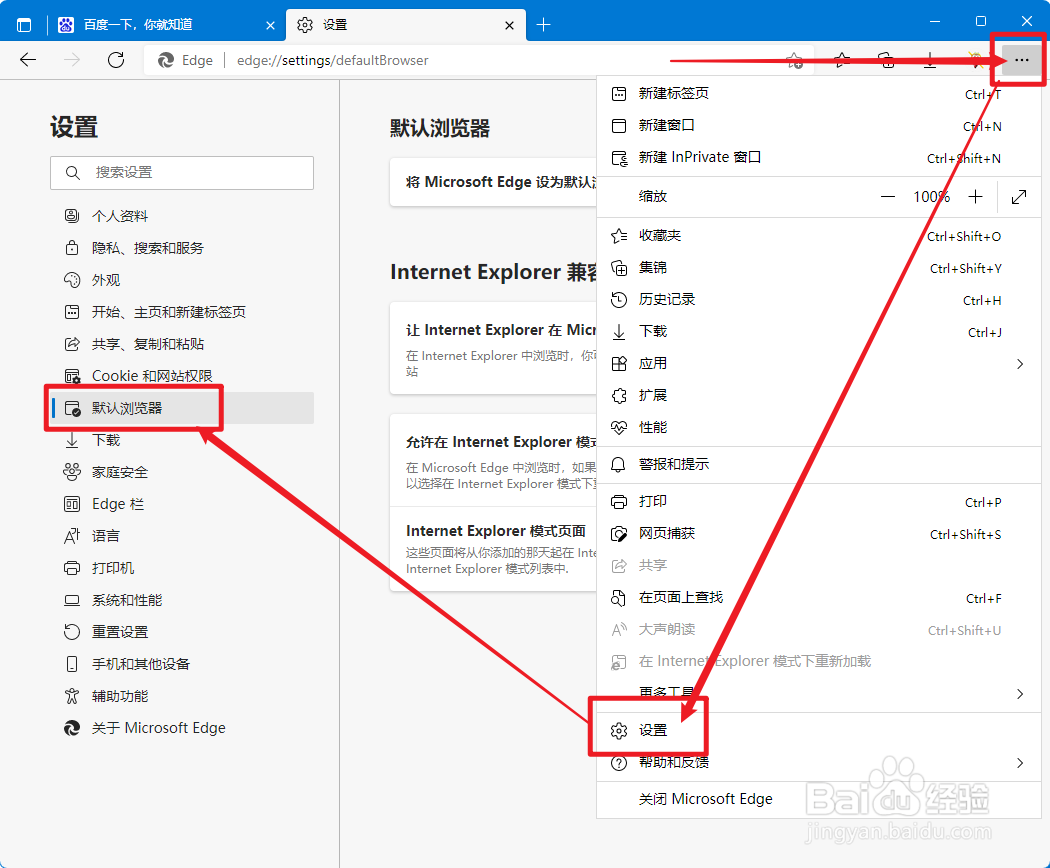Select 设置 in the dropdown menu
This screenshot has width=1050, height=868.
point(655,729)
